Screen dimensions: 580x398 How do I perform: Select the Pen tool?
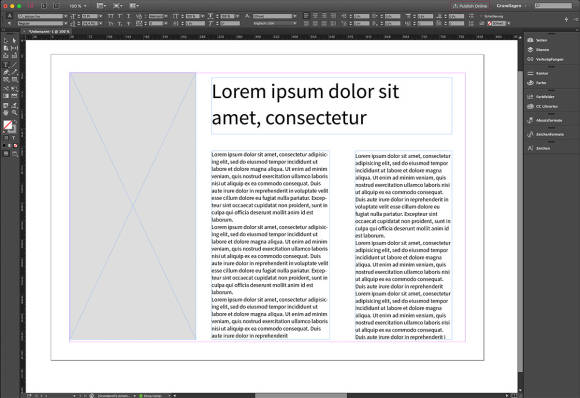pos(6,72)
